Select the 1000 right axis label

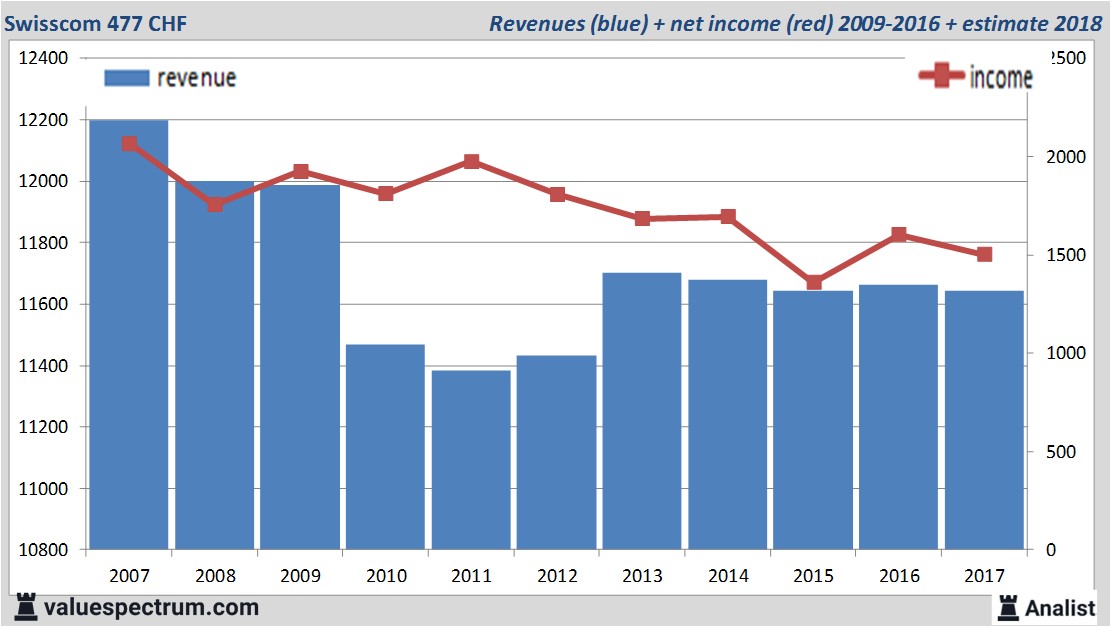[x=1066, y=353]
